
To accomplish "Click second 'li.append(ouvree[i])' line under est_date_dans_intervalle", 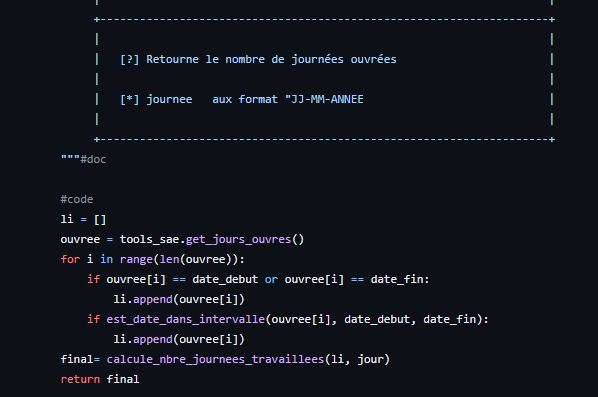I will (179, 339).
